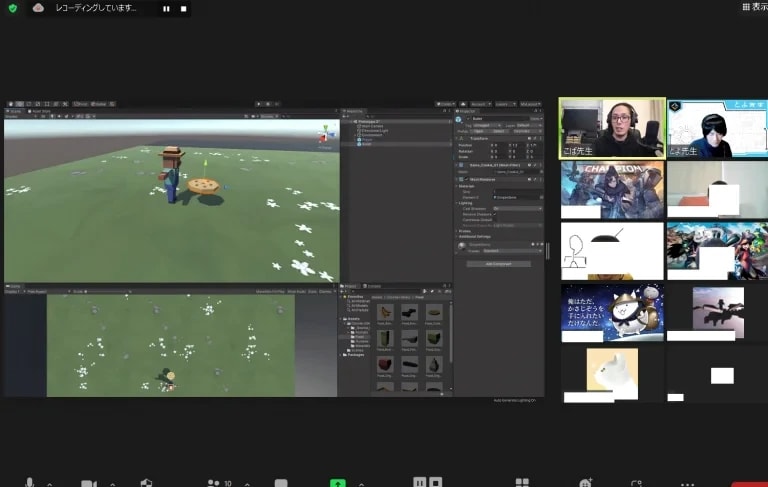Toggle the GameObject active checkbox in Inspector
This screenshot has width=768, height=487.
tap(468, 119)
